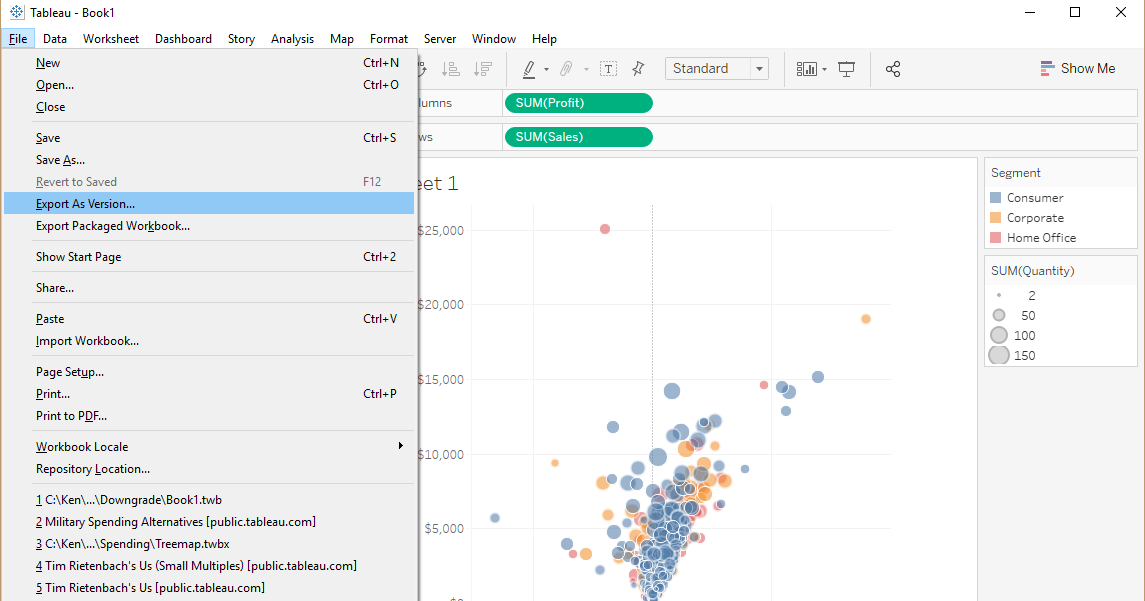Switch to the Dashboard menu
This screenshot has height=601, width=1145.
[183, 39]
